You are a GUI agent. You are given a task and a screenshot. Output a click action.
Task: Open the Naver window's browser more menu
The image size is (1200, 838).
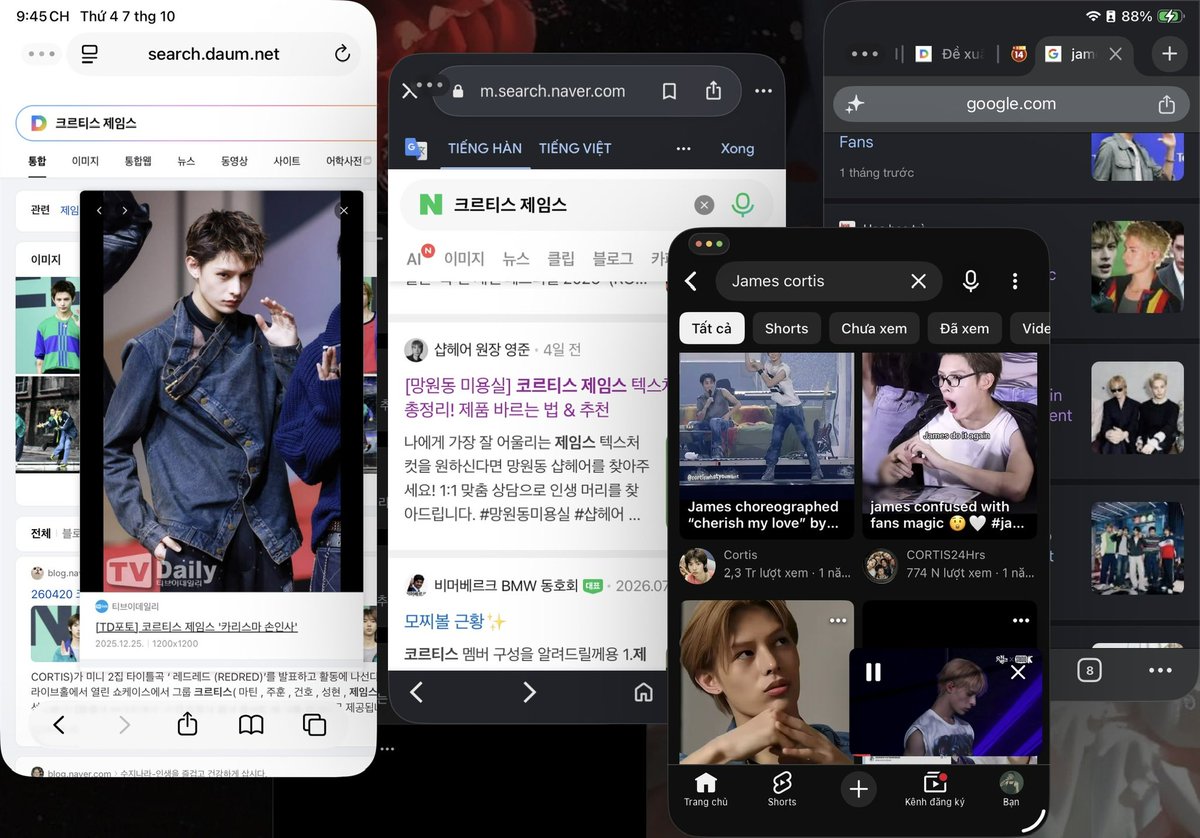(763, 91)
